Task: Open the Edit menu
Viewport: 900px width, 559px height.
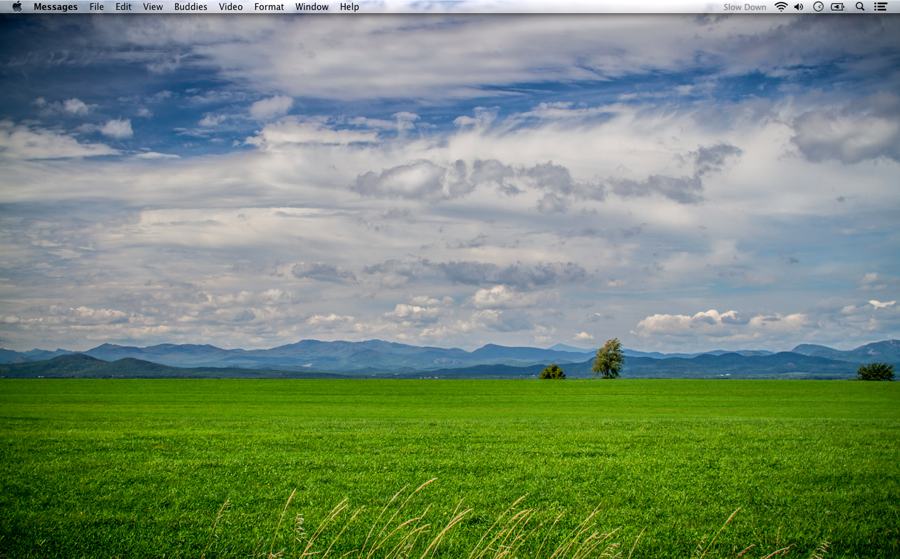Action: click(123, 7)
